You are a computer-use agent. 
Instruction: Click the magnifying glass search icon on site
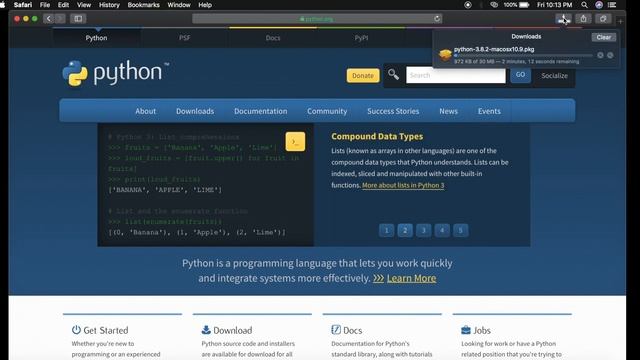(x=393, y=74)
